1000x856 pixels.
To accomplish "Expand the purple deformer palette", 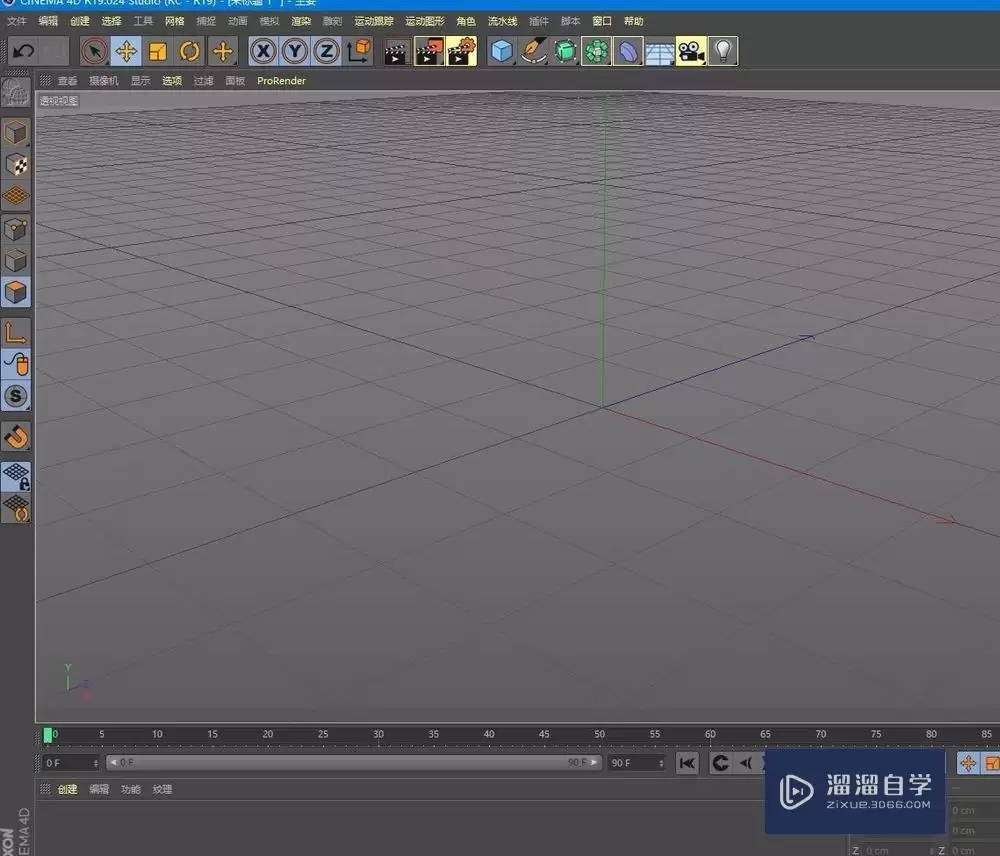I will pos(628,52).
